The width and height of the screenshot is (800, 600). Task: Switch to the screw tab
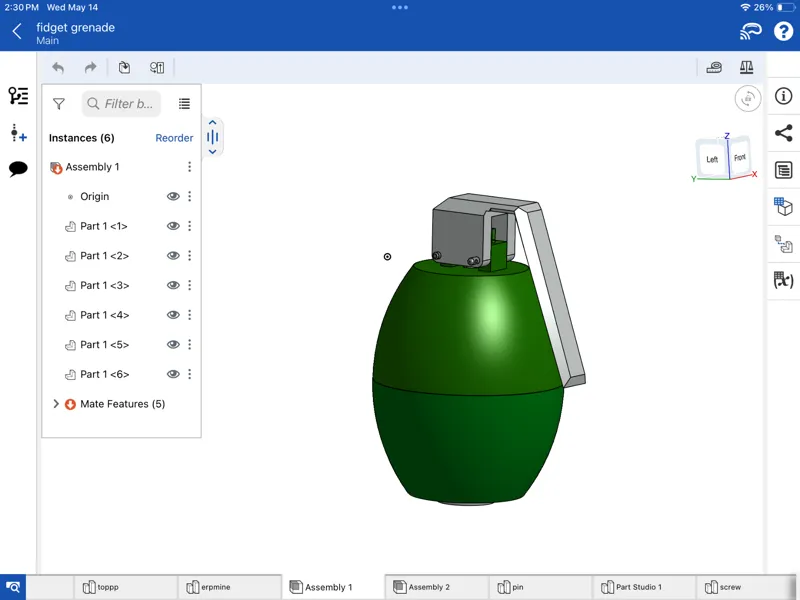[742, 587]
